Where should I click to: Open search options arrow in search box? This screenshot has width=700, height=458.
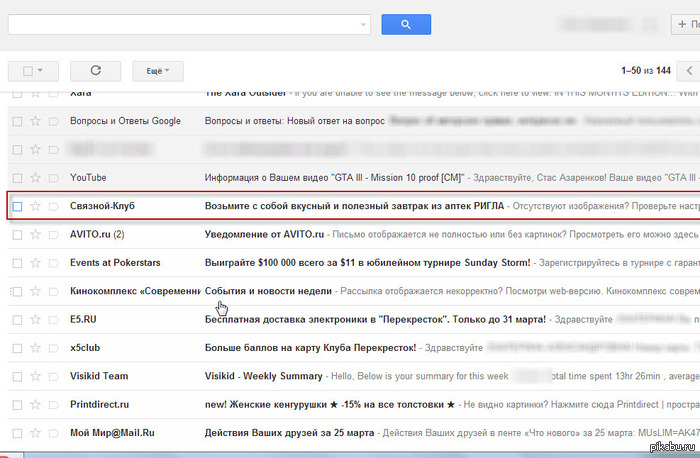tap(363, 24)
